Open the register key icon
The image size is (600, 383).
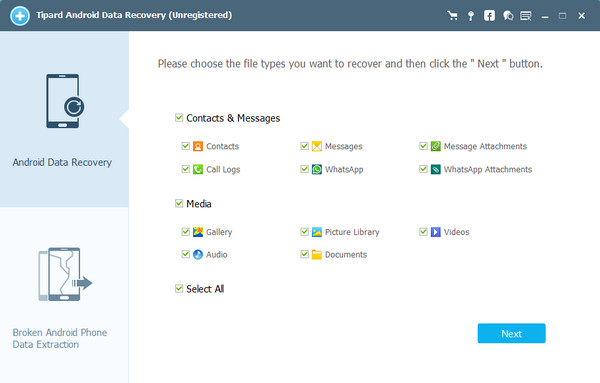pyautogui.click(x=471, y=16)
